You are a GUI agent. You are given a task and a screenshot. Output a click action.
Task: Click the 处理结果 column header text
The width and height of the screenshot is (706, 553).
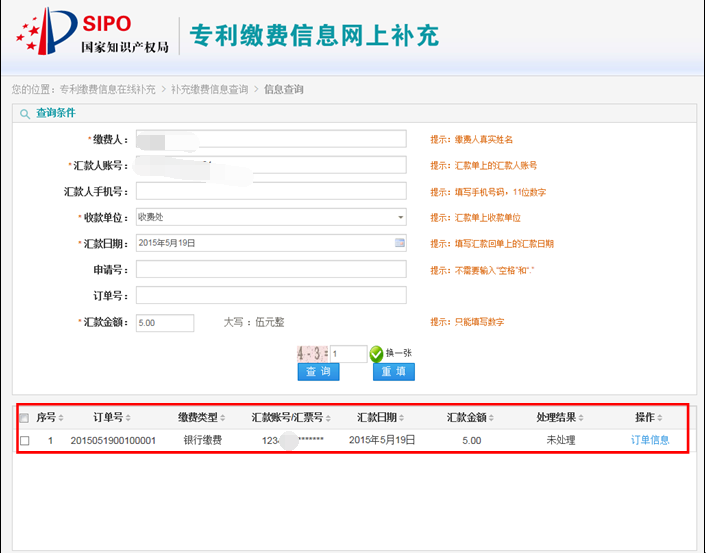tap(556, 417)
